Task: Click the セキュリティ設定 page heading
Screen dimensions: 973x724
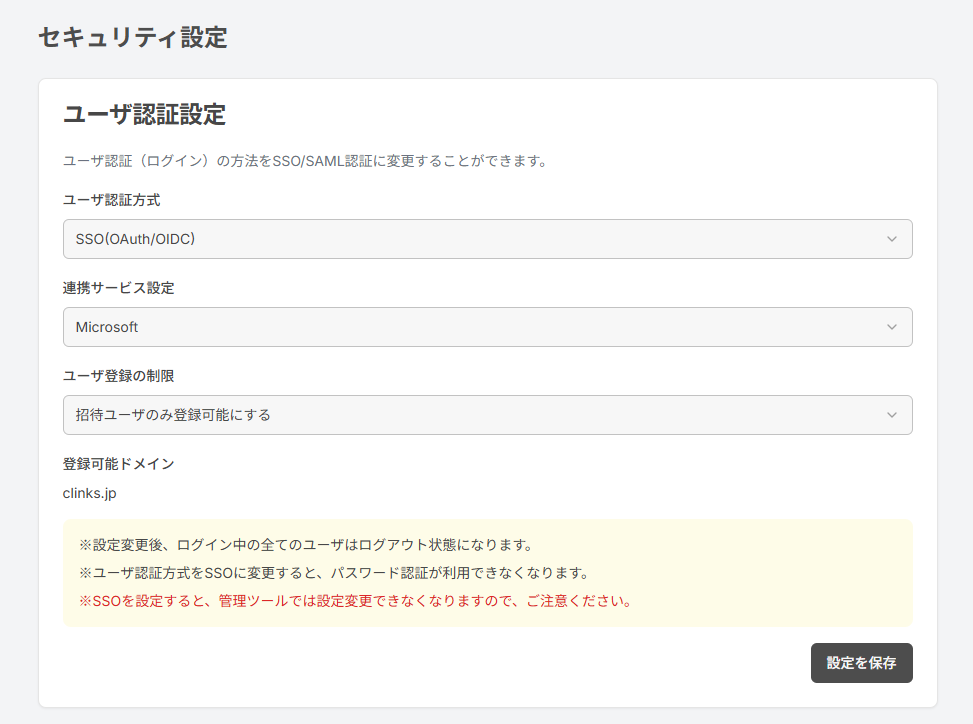Action: click(131, 38)
